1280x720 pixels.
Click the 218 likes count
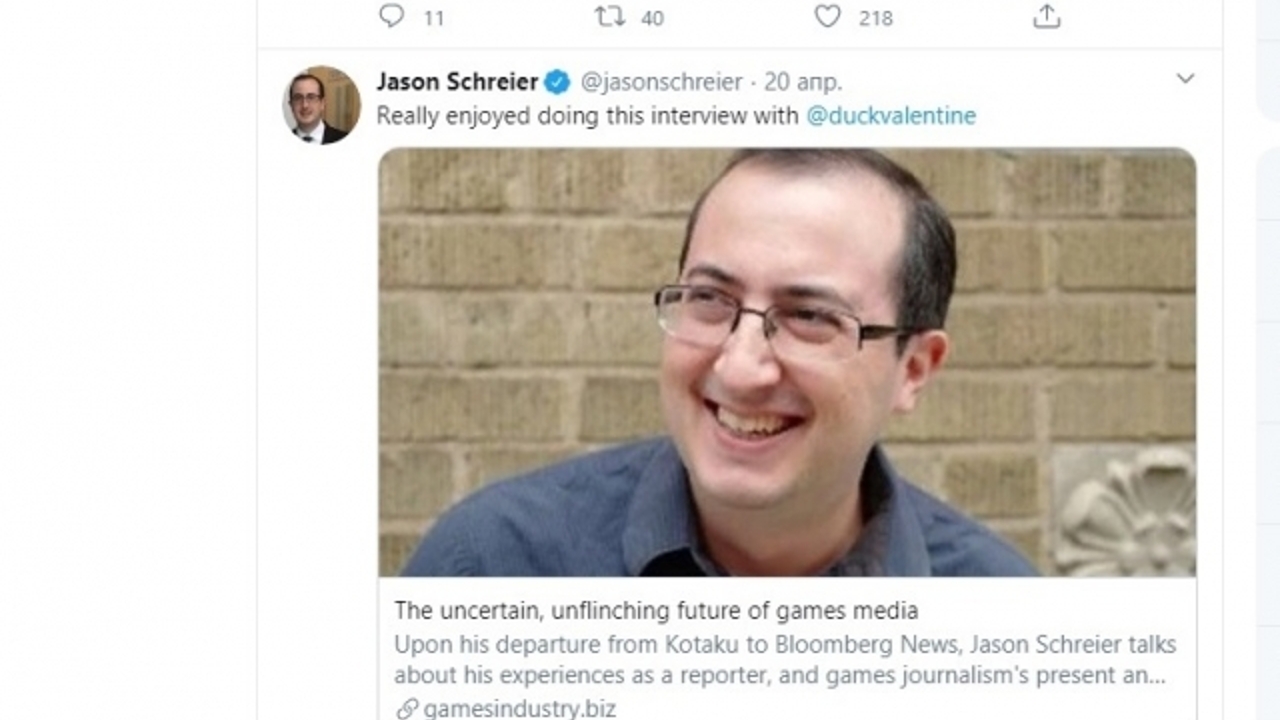(875, 18)
